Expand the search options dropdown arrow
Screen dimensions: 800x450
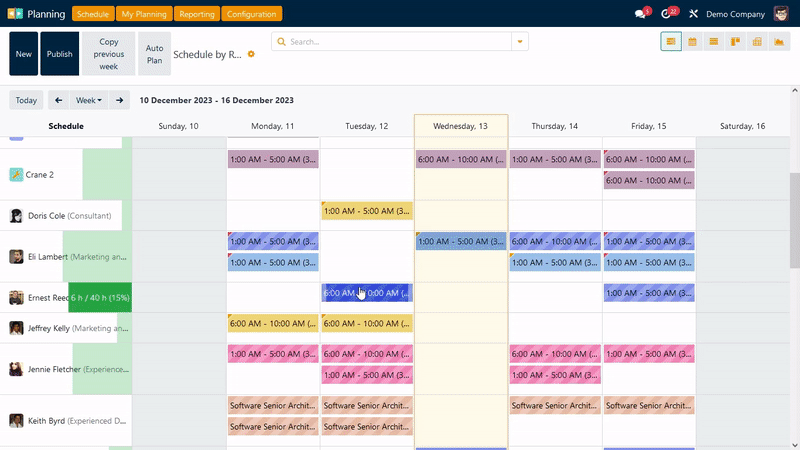(519, 42)
